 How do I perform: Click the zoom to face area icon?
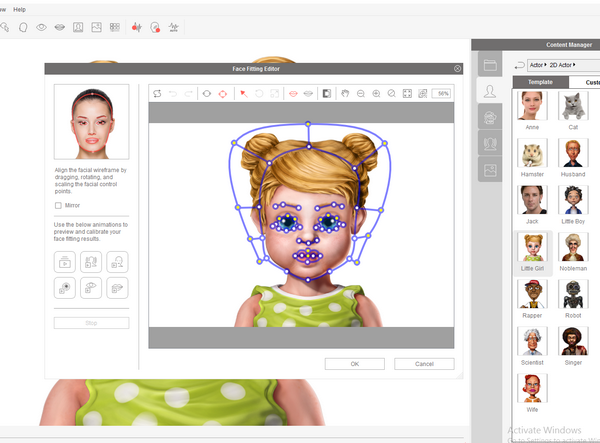point(422,93)
